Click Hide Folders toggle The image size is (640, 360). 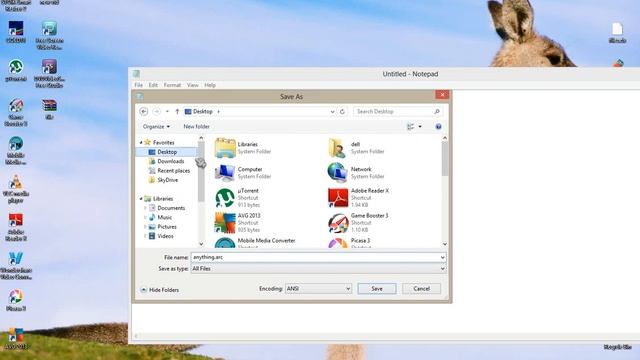160,290
